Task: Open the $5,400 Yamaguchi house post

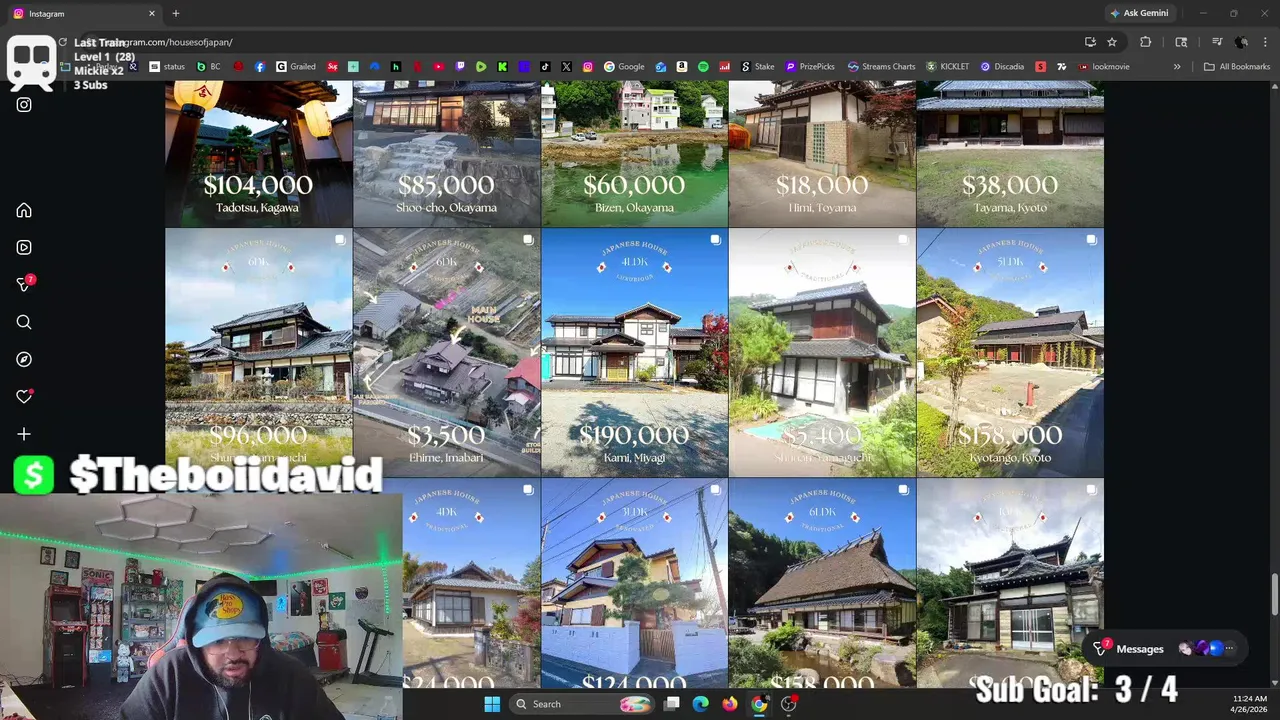Action: [822, 353]
